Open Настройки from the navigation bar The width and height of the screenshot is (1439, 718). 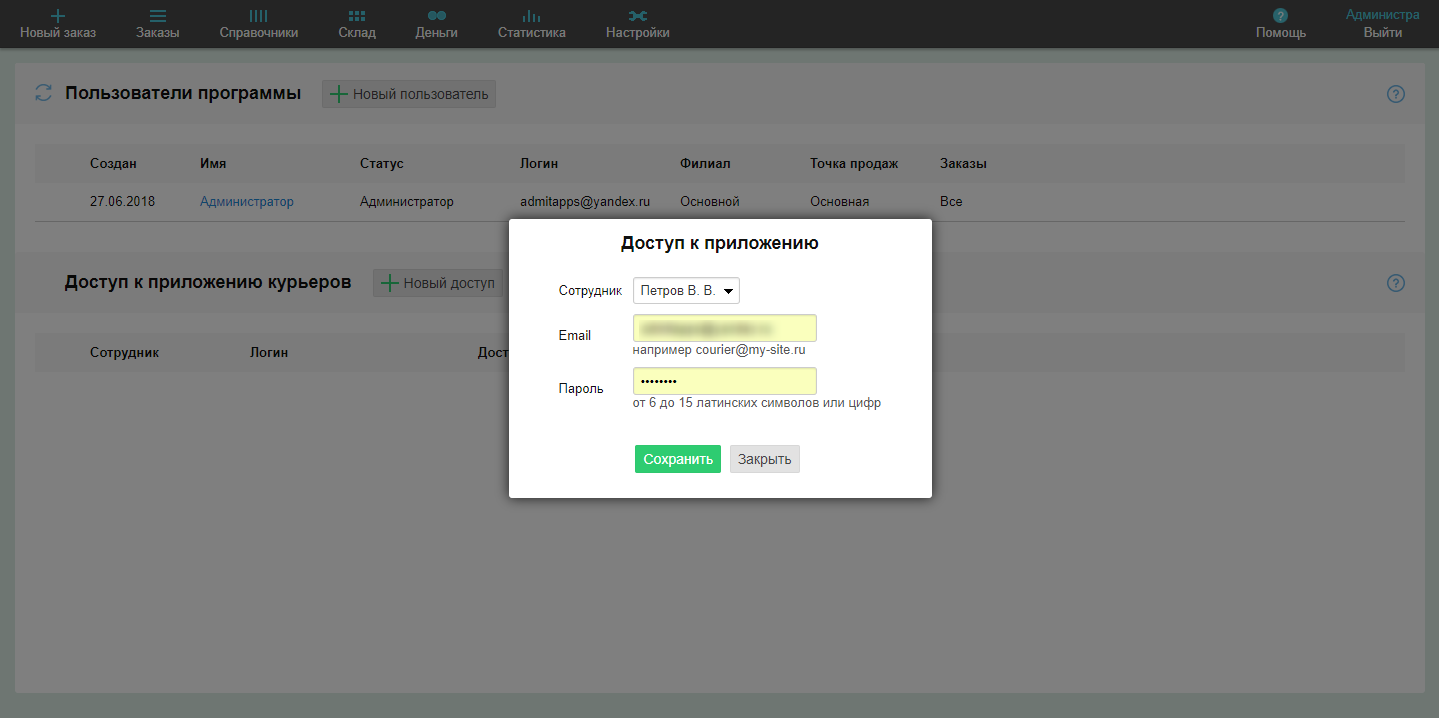point(637,23)
